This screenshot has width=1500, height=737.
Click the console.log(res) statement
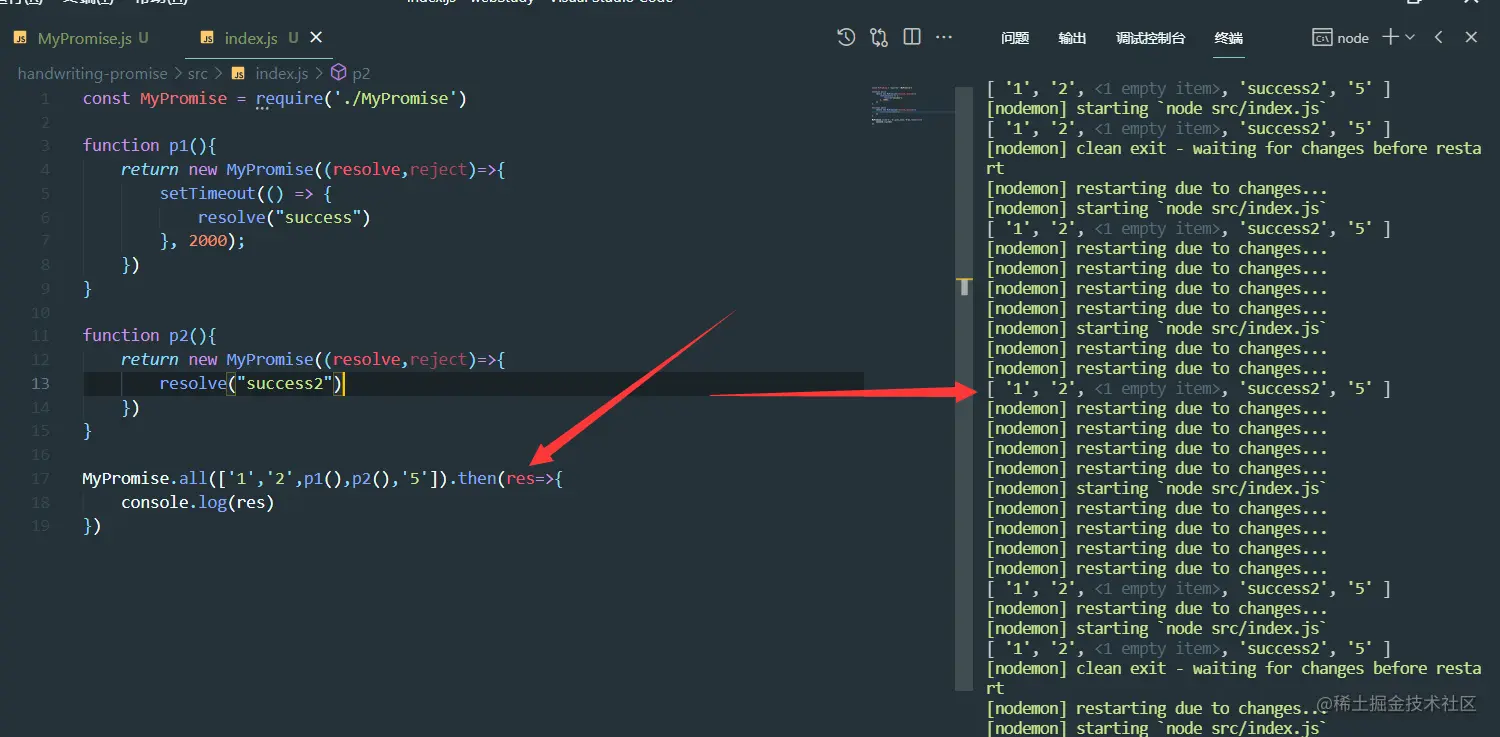click(x=198, y=502)
